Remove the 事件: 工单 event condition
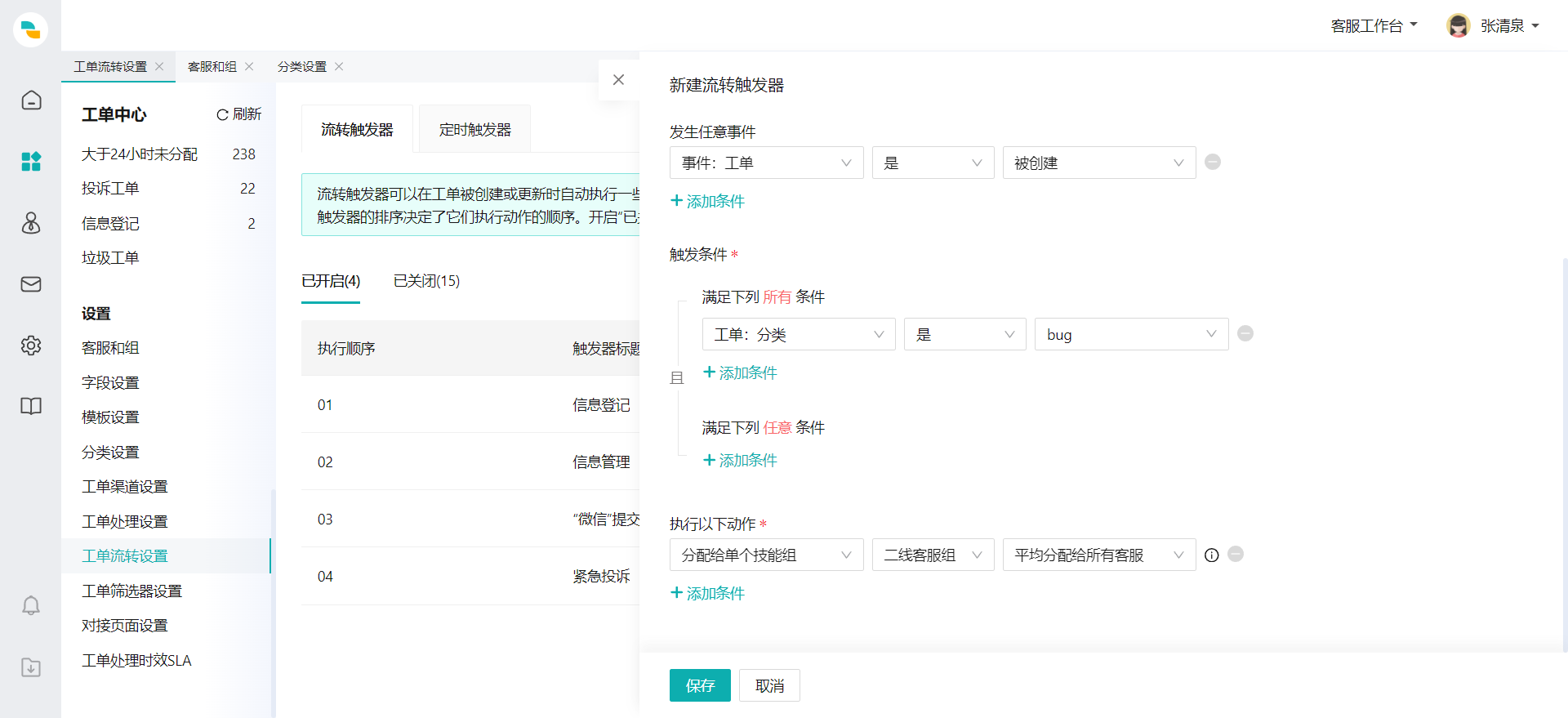1568x718 pixels. pos(1213,162)
